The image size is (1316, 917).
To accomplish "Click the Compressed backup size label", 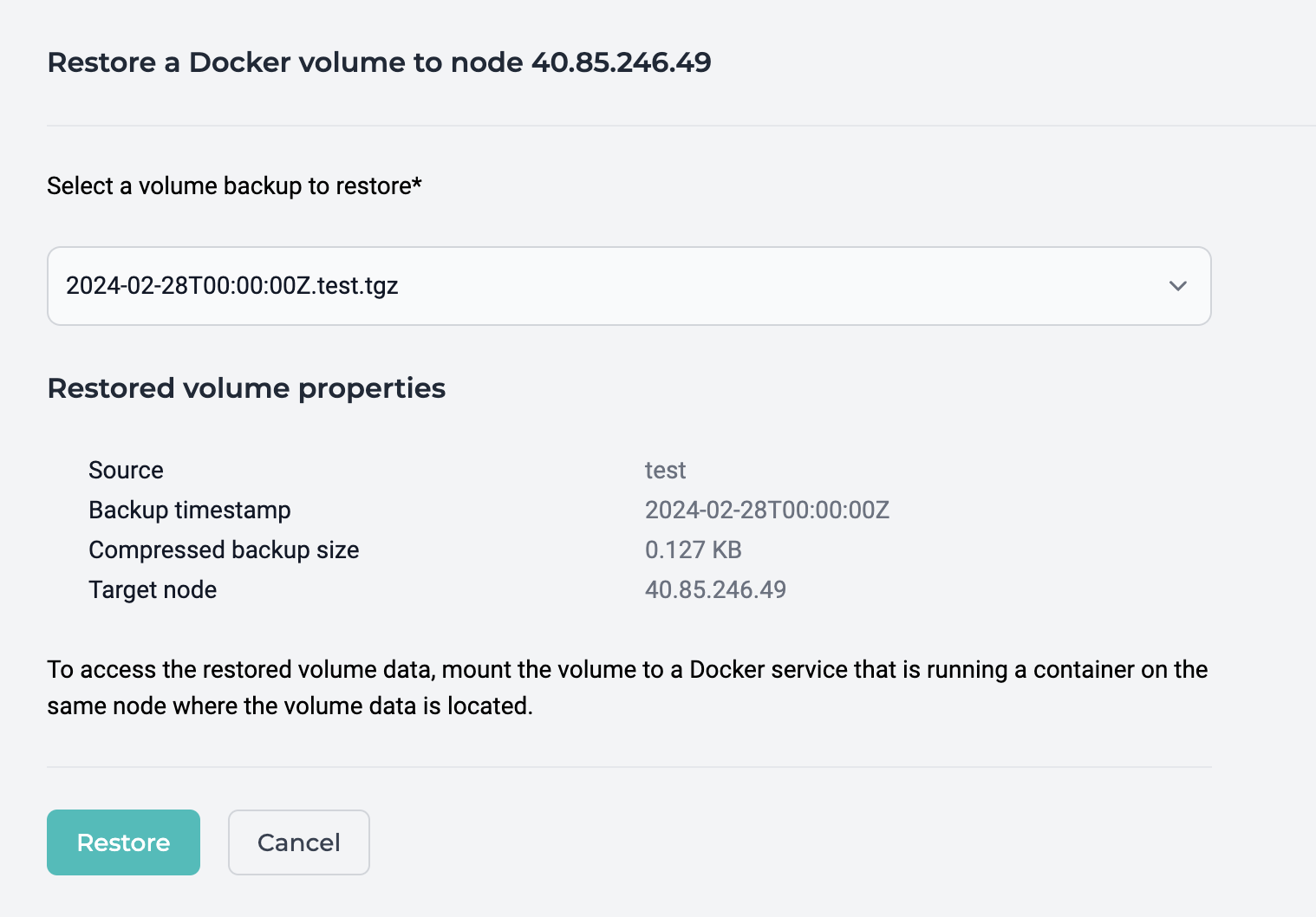I will (x=224, y=550).
